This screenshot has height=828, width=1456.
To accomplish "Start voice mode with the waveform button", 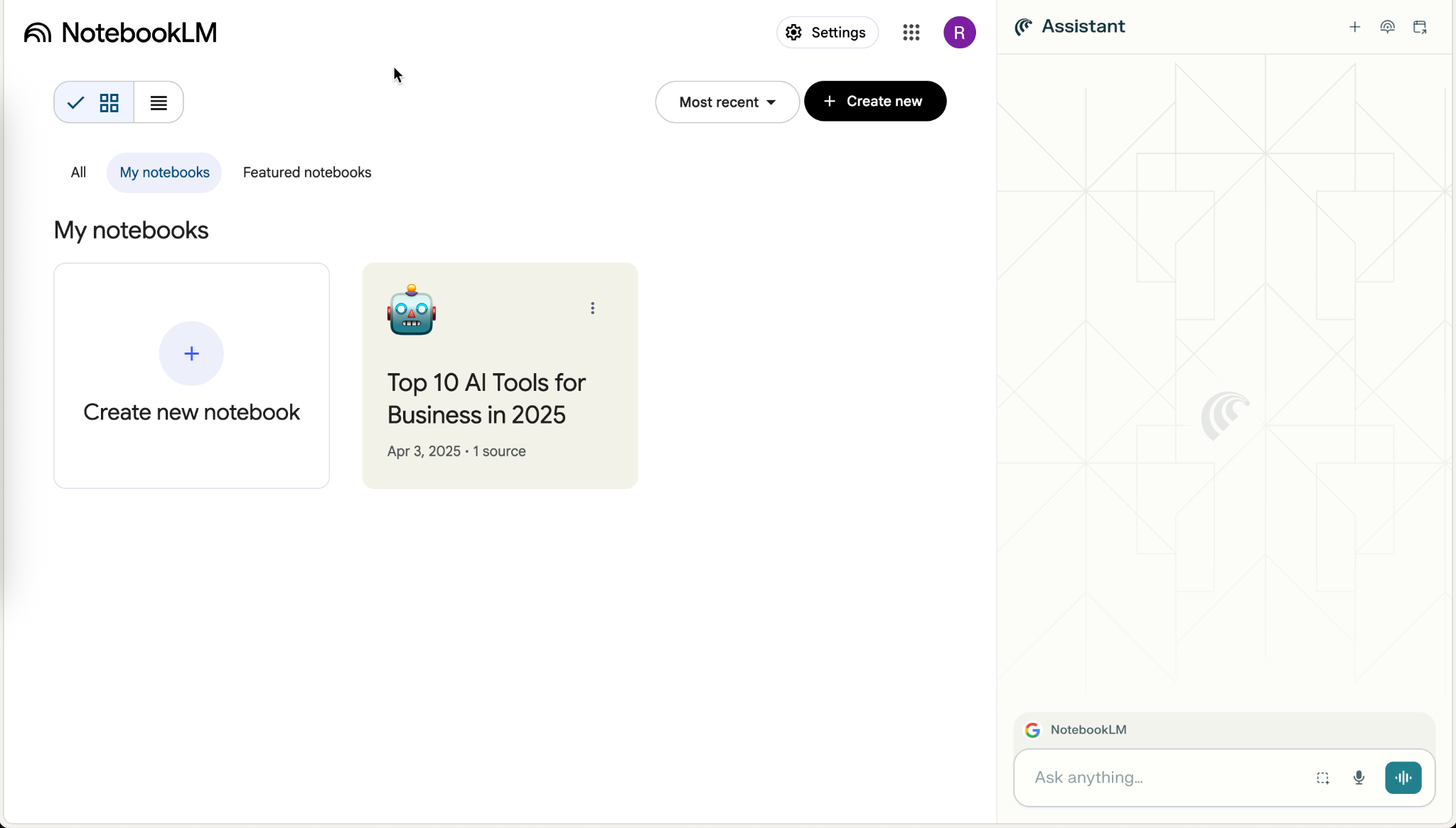I will coord(1403,778).
